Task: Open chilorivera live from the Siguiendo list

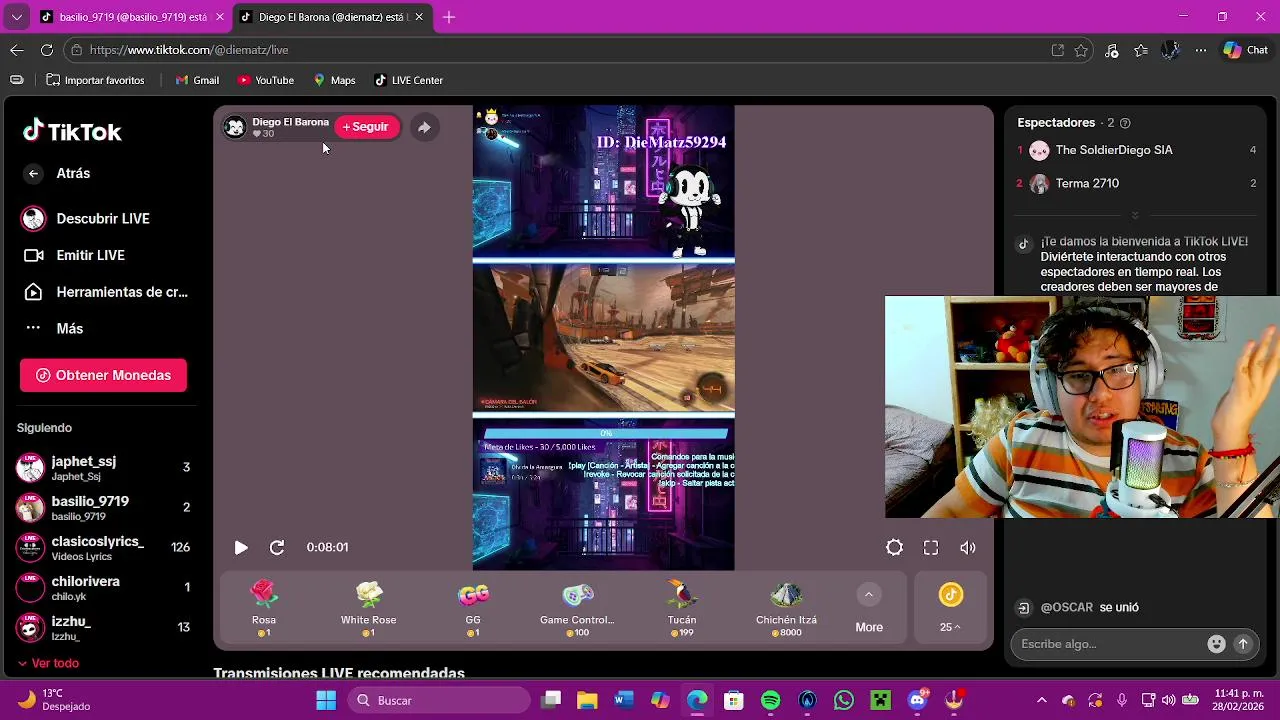Action: pyautogui.click(x=103, y=587)
